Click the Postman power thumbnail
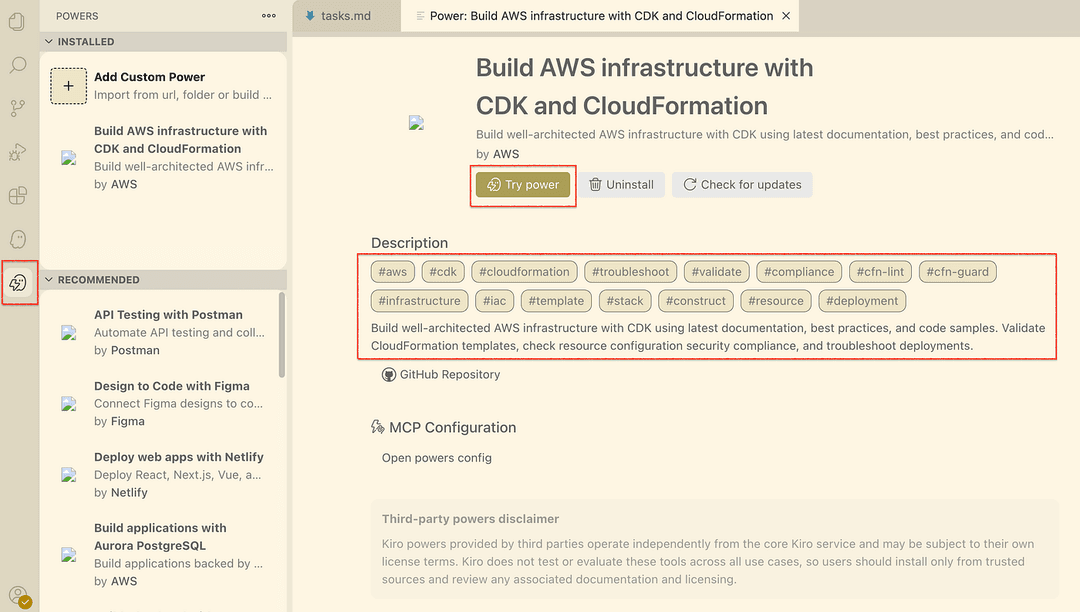 tap(68, 333)
